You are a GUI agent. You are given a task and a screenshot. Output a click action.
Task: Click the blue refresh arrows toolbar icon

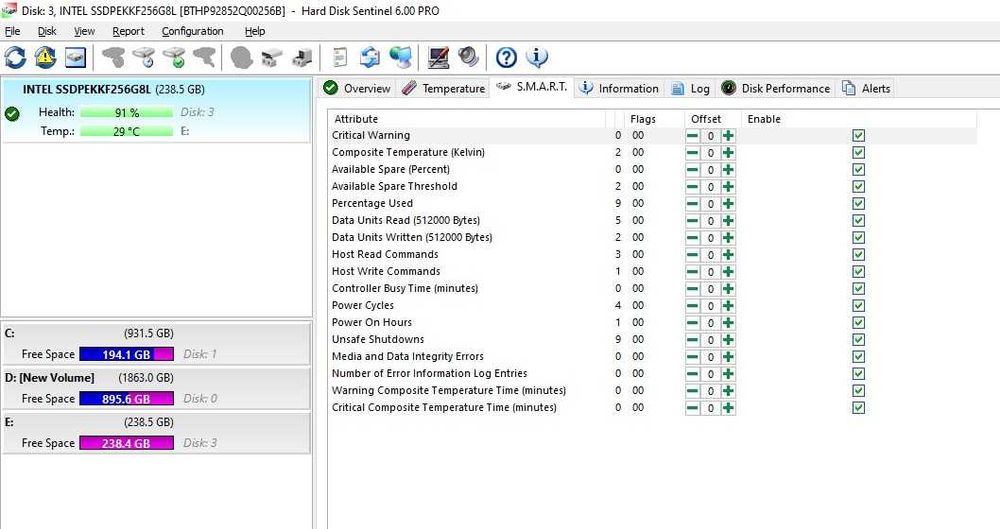coord(15,57)
